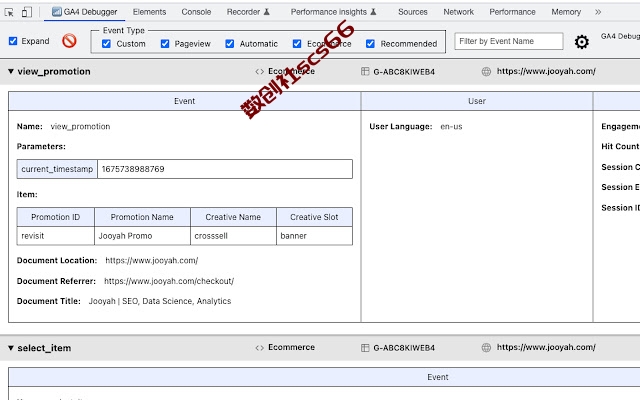Toggle the device toolbar icon

click(x=27, y=12)
